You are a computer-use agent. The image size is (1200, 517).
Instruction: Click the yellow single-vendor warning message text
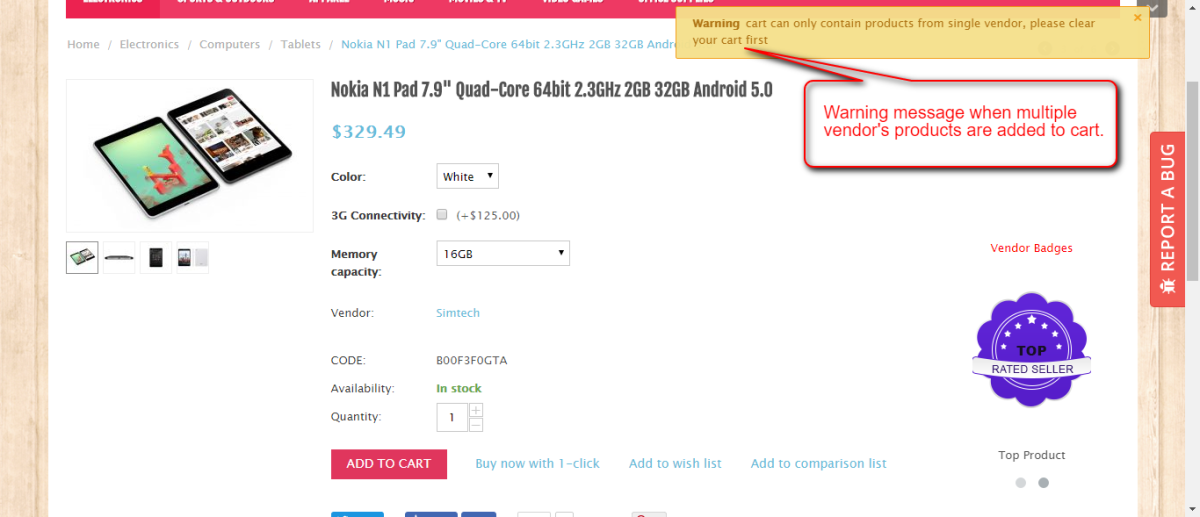pyautogui.click(x=893, y=31)
